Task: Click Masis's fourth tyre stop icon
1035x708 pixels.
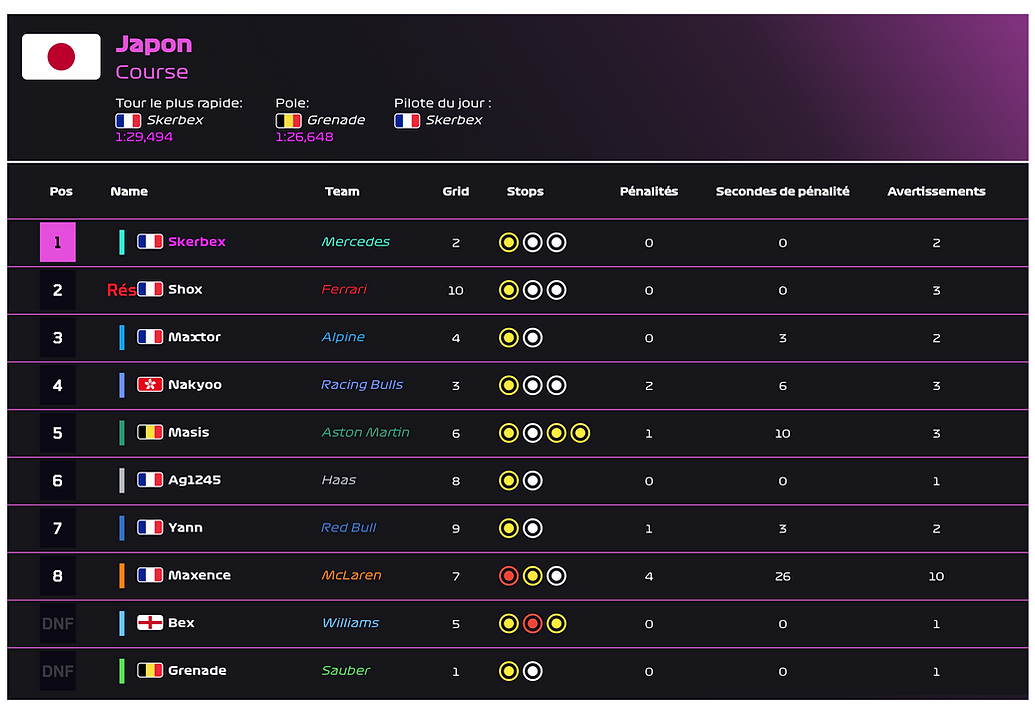Action: coord(580,434)
